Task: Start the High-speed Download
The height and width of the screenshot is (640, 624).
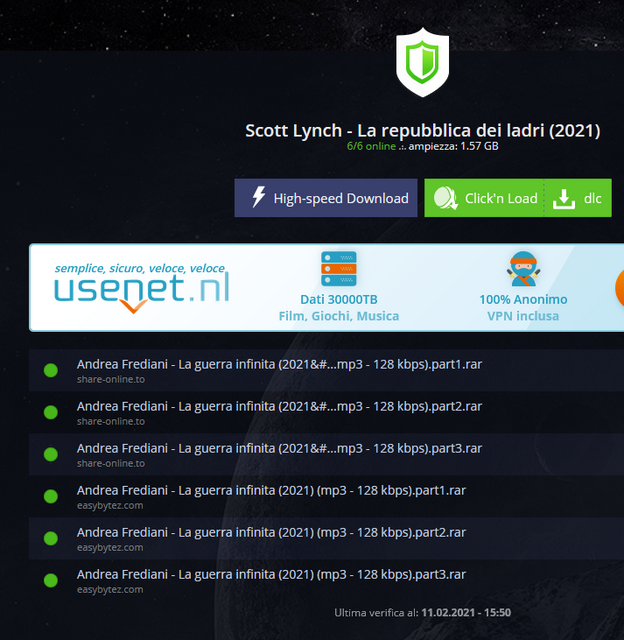Action: pyautogui.click(x=326, y=198)
